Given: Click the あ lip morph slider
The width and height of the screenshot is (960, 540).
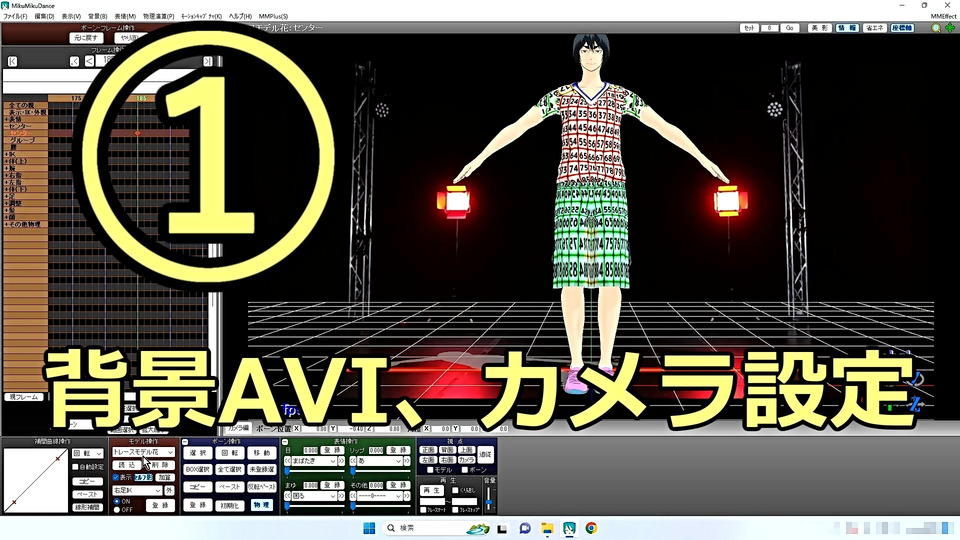Looking at the screenshot, I should [x=380, y=471].
